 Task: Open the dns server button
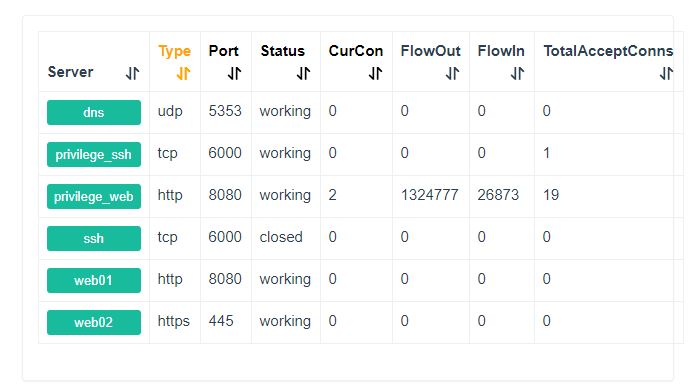tap(94, 112)
